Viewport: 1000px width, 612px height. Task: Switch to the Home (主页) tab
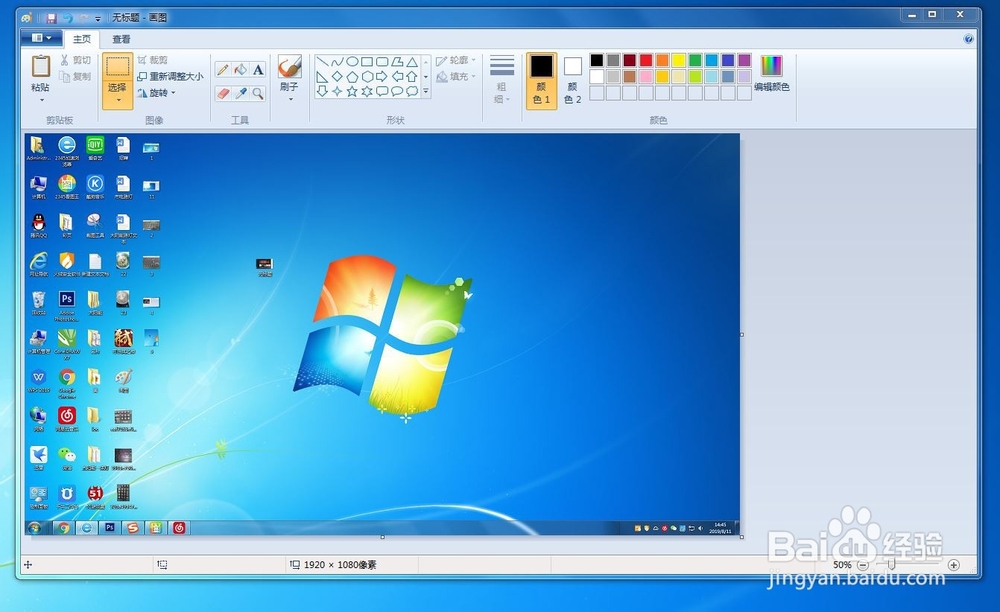pos(82,39)
